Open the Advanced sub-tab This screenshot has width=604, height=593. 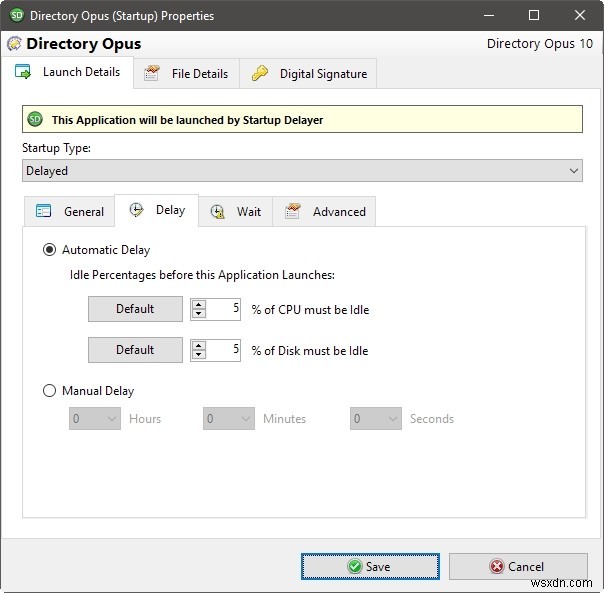tap(324, 211)
